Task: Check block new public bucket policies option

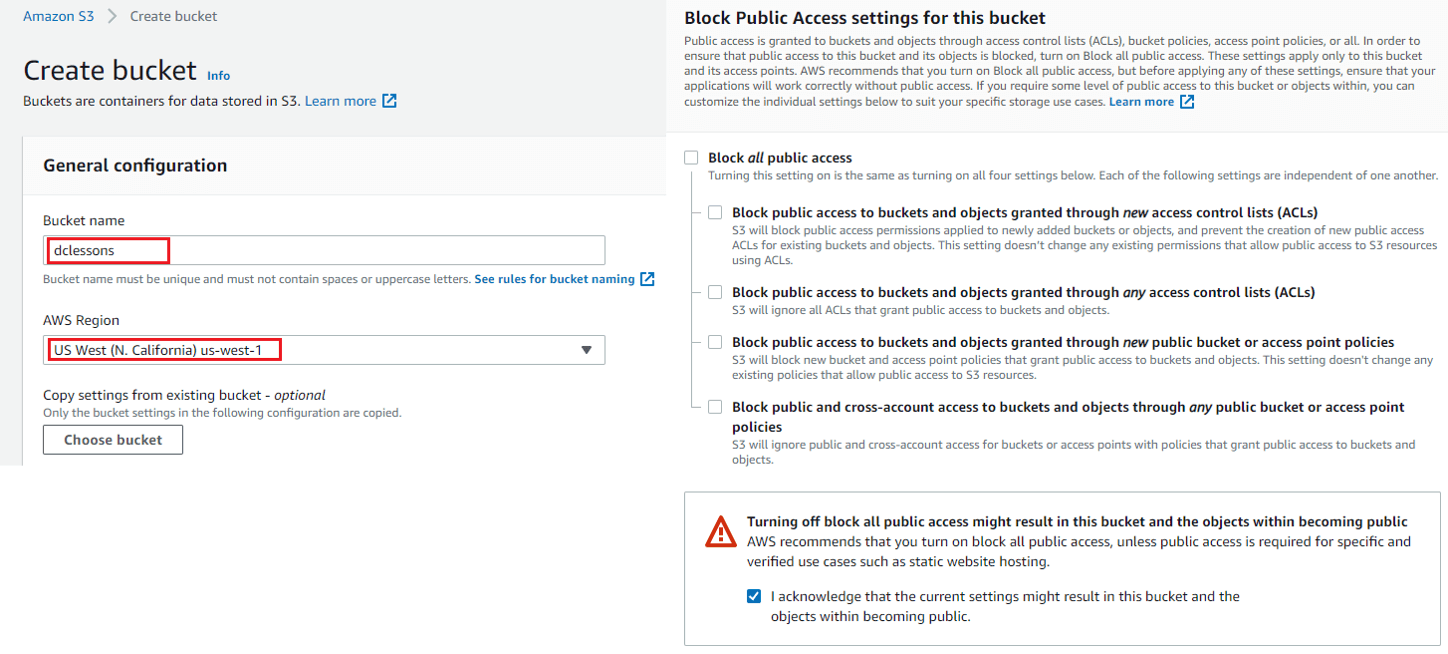Action: (x=715, y=342)
